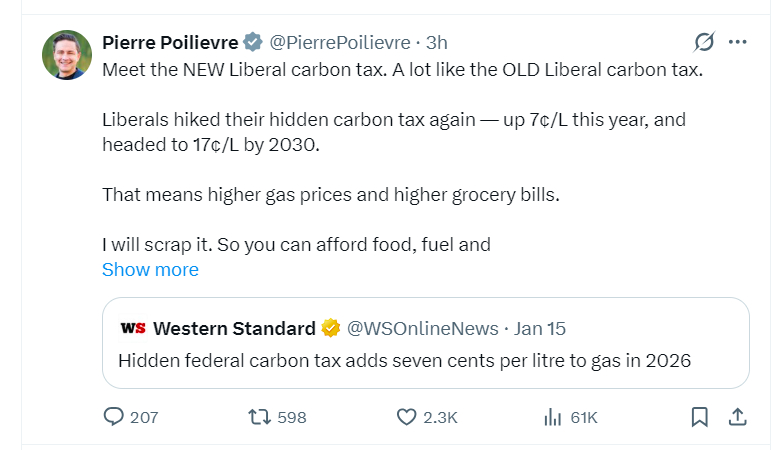Click the Western Standard WS logo
781x450 pixels.
click(x=133, y=328)
